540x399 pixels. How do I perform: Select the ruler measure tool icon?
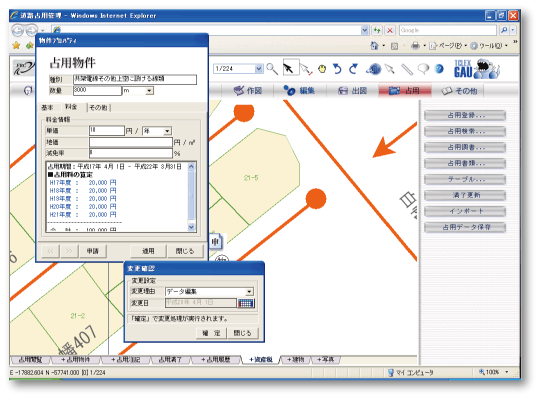pyautogui.click(x=407, y=69)
